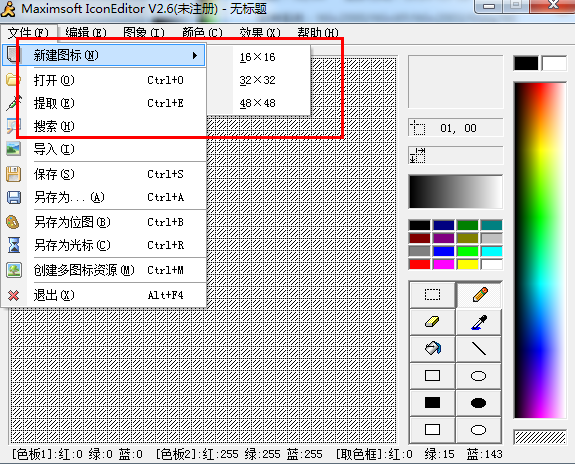Choose the eraser tool
This screenshot has height=464, width=575.
(432, 322)
